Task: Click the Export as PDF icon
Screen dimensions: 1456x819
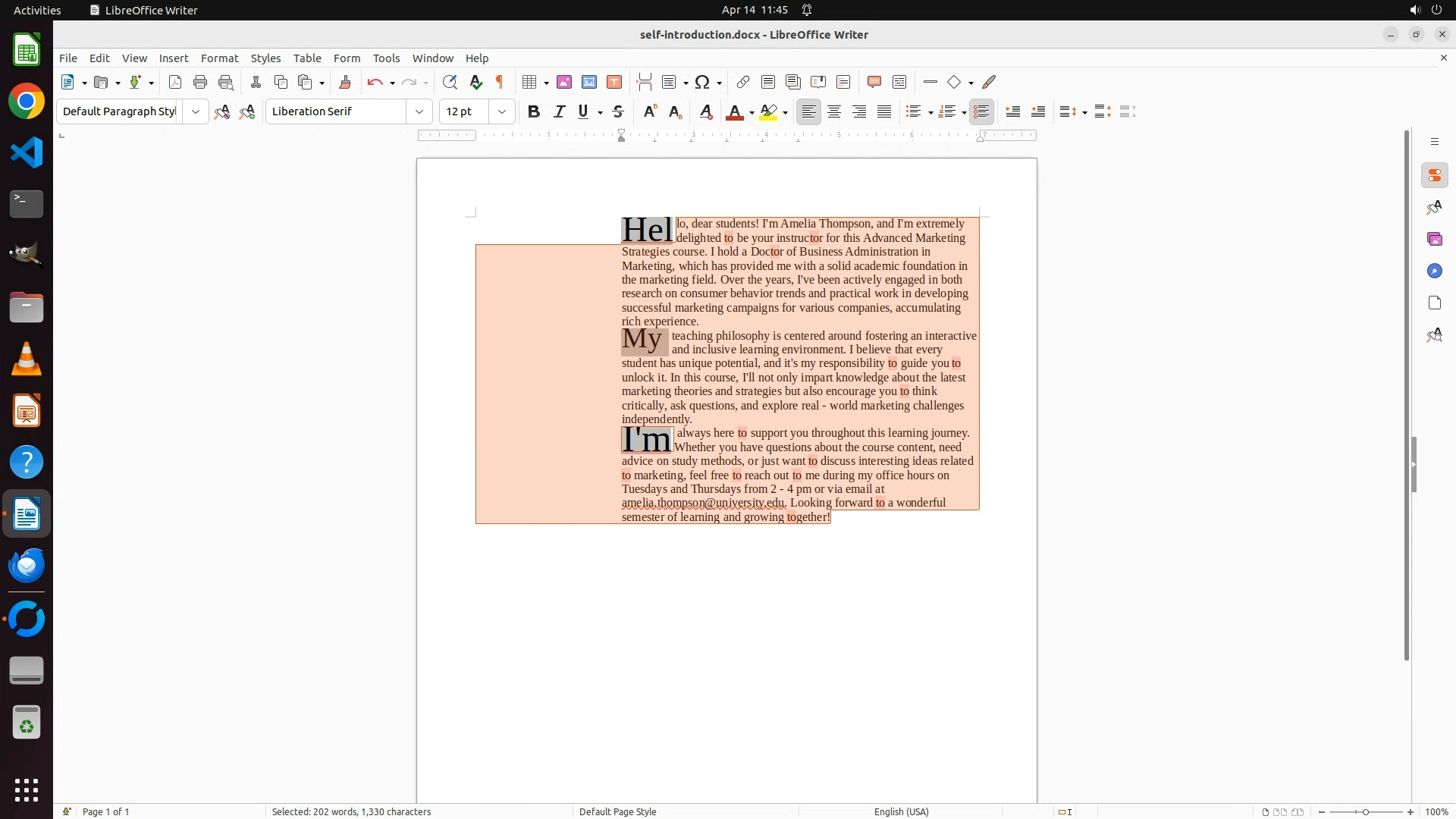Action: 175,82
